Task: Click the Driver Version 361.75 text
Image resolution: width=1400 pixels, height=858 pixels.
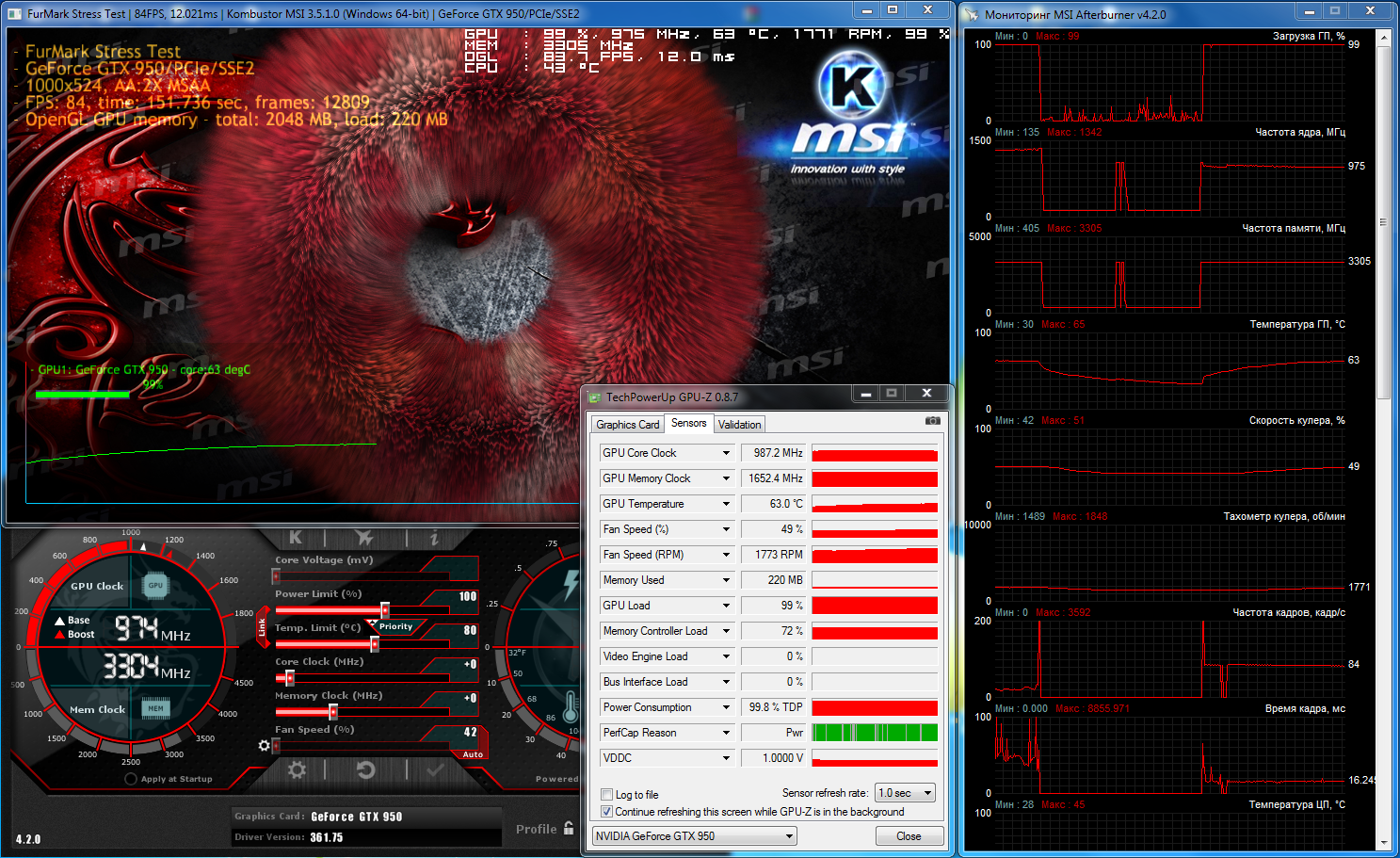Action: [x=327, y=837]
